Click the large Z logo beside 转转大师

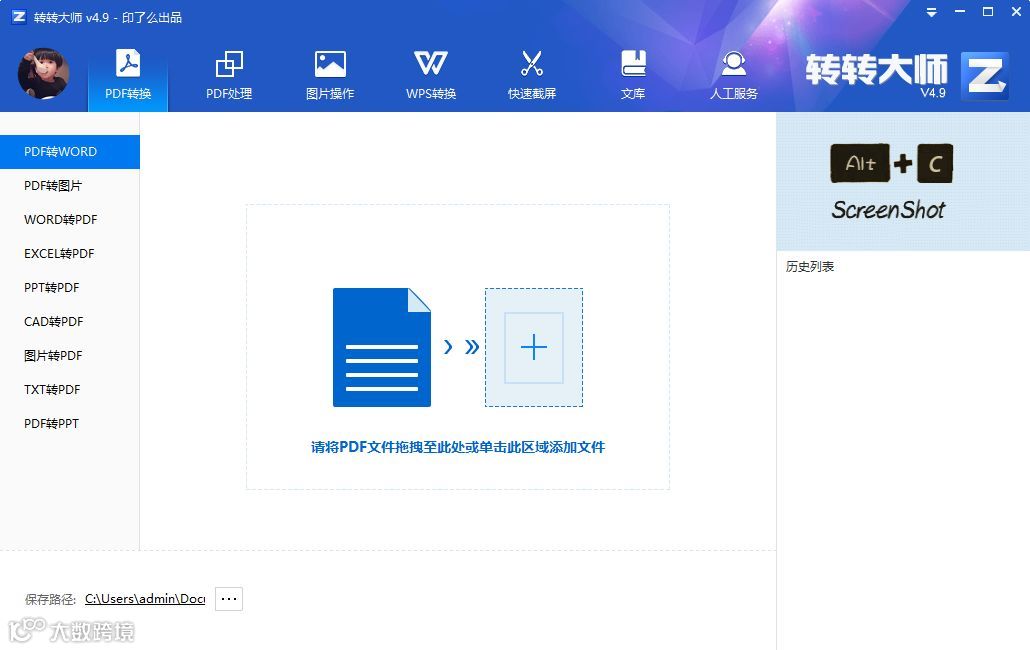point(984,76)
